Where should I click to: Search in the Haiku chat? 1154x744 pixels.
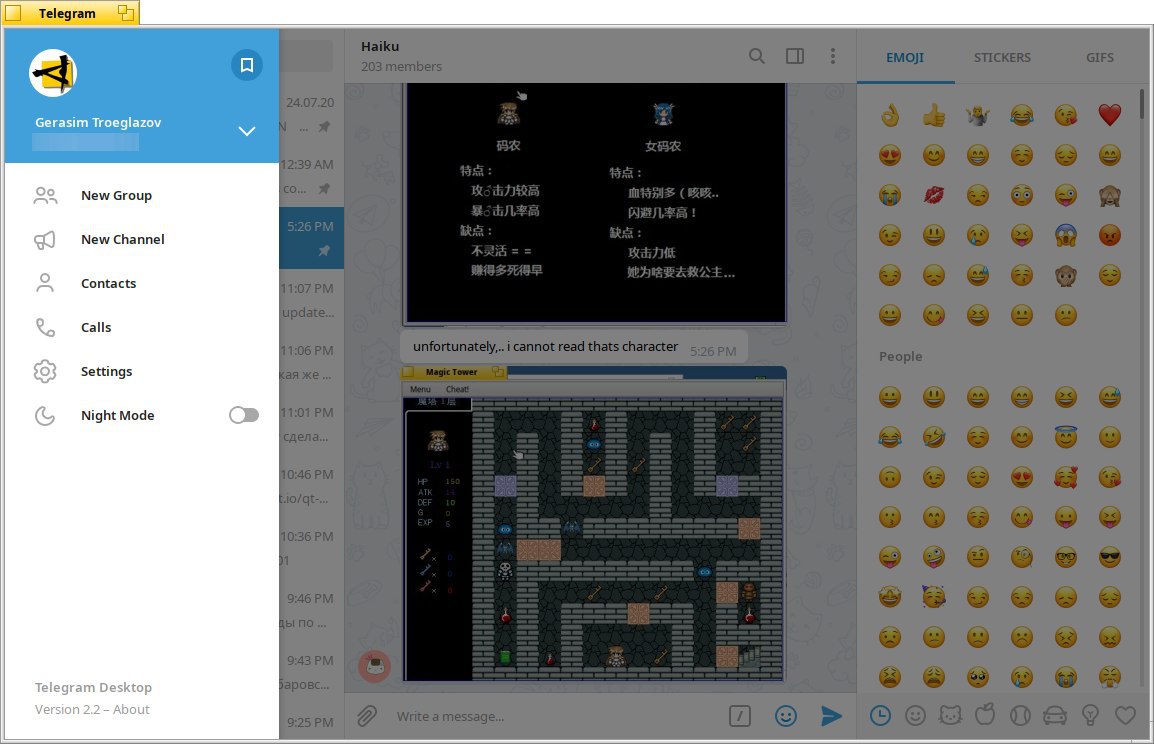tap(757, 56)
